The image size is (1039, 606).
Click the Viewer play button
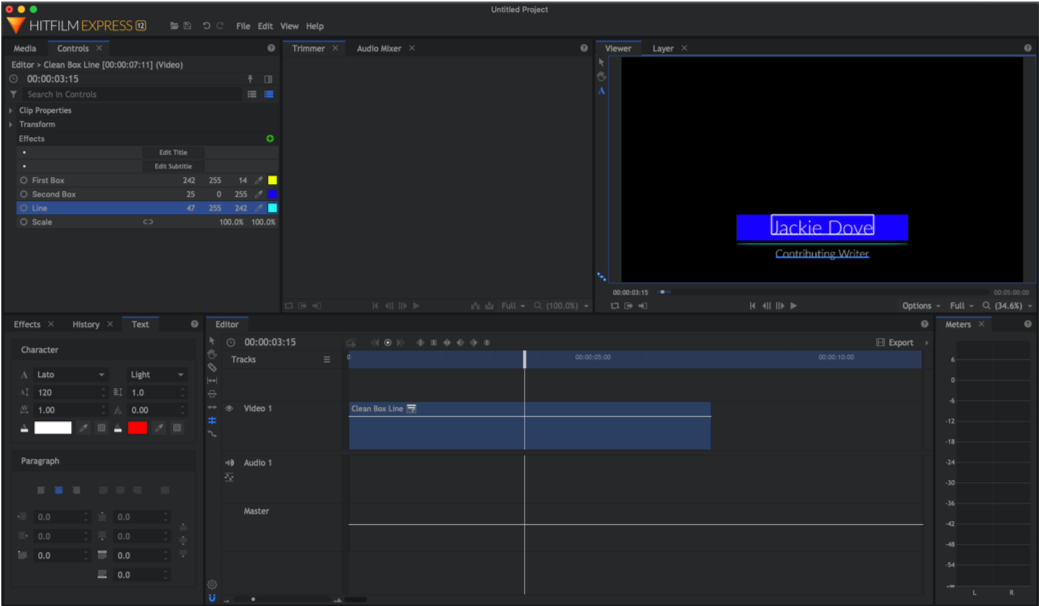click(x=794, y=305)
